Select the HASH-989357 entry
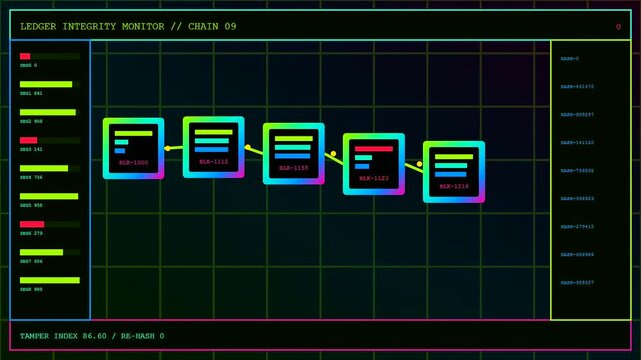641x360 pixels. (x=577, y=282)
